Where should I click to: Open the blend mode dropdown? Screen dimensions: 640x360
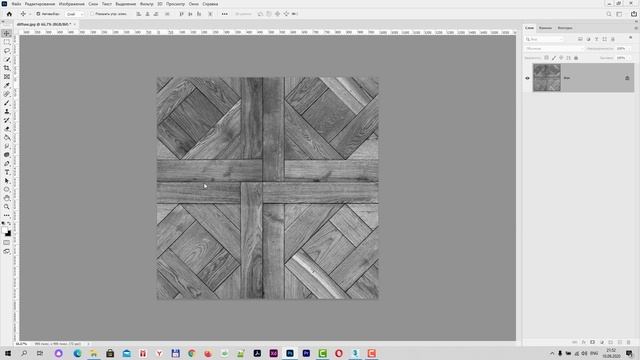click(x=554, y=49)
